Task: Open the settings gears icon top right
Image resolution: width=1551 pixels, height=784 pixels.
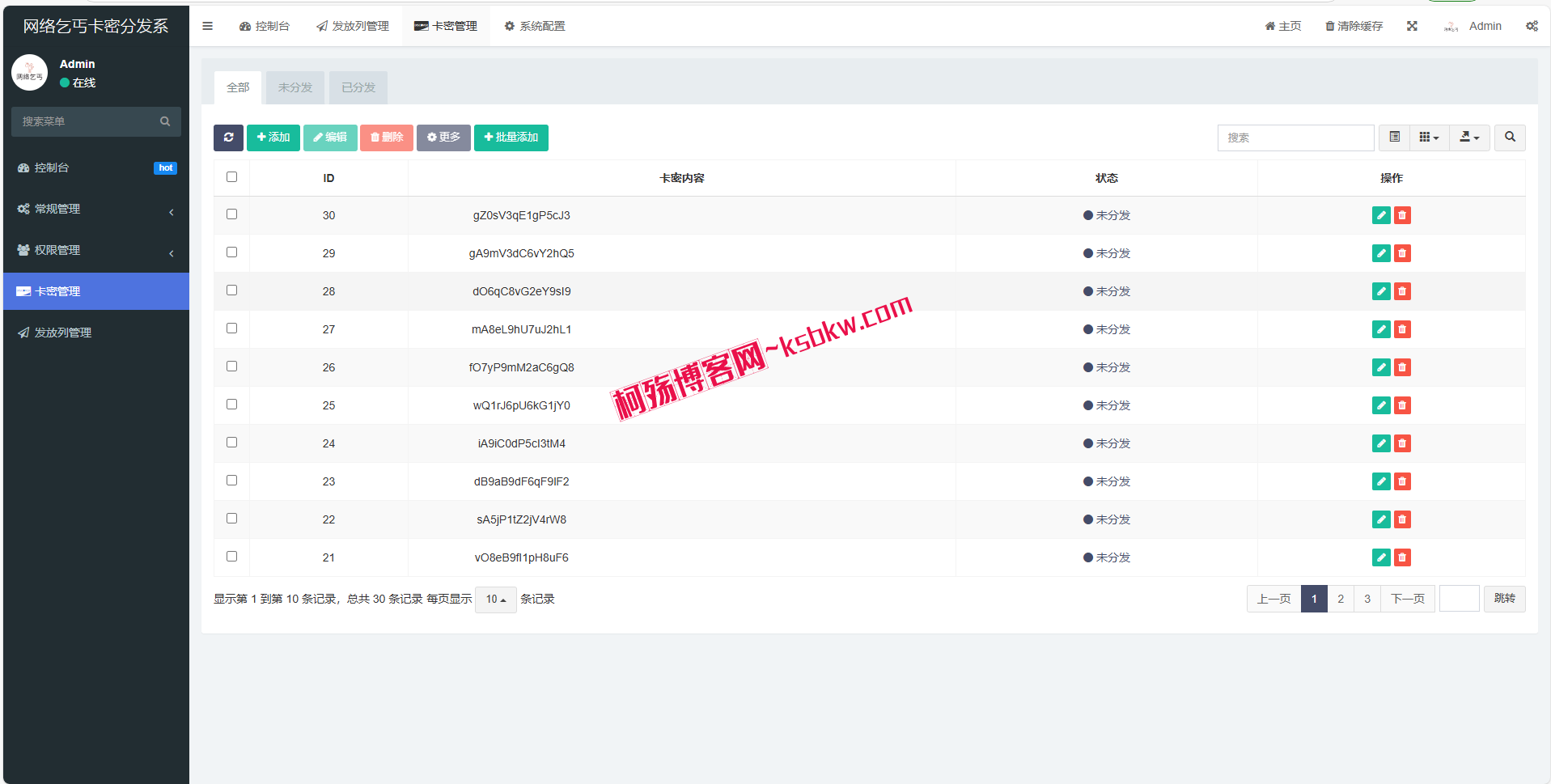Action: pos(1532,26)
